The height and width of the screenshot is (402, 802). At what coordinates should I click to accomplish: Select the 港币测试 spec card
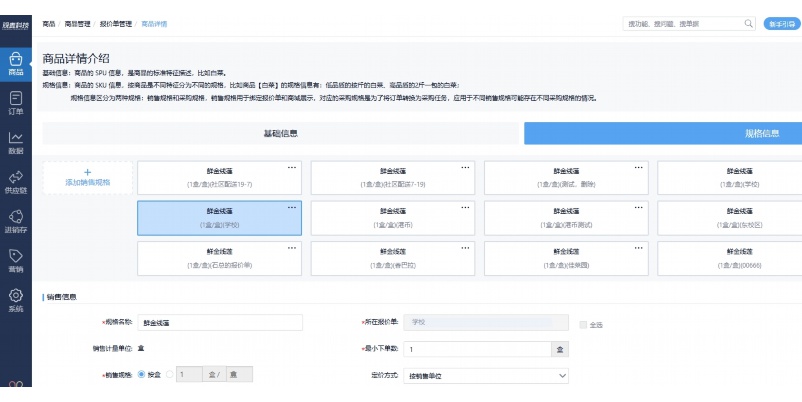point(566,218)
